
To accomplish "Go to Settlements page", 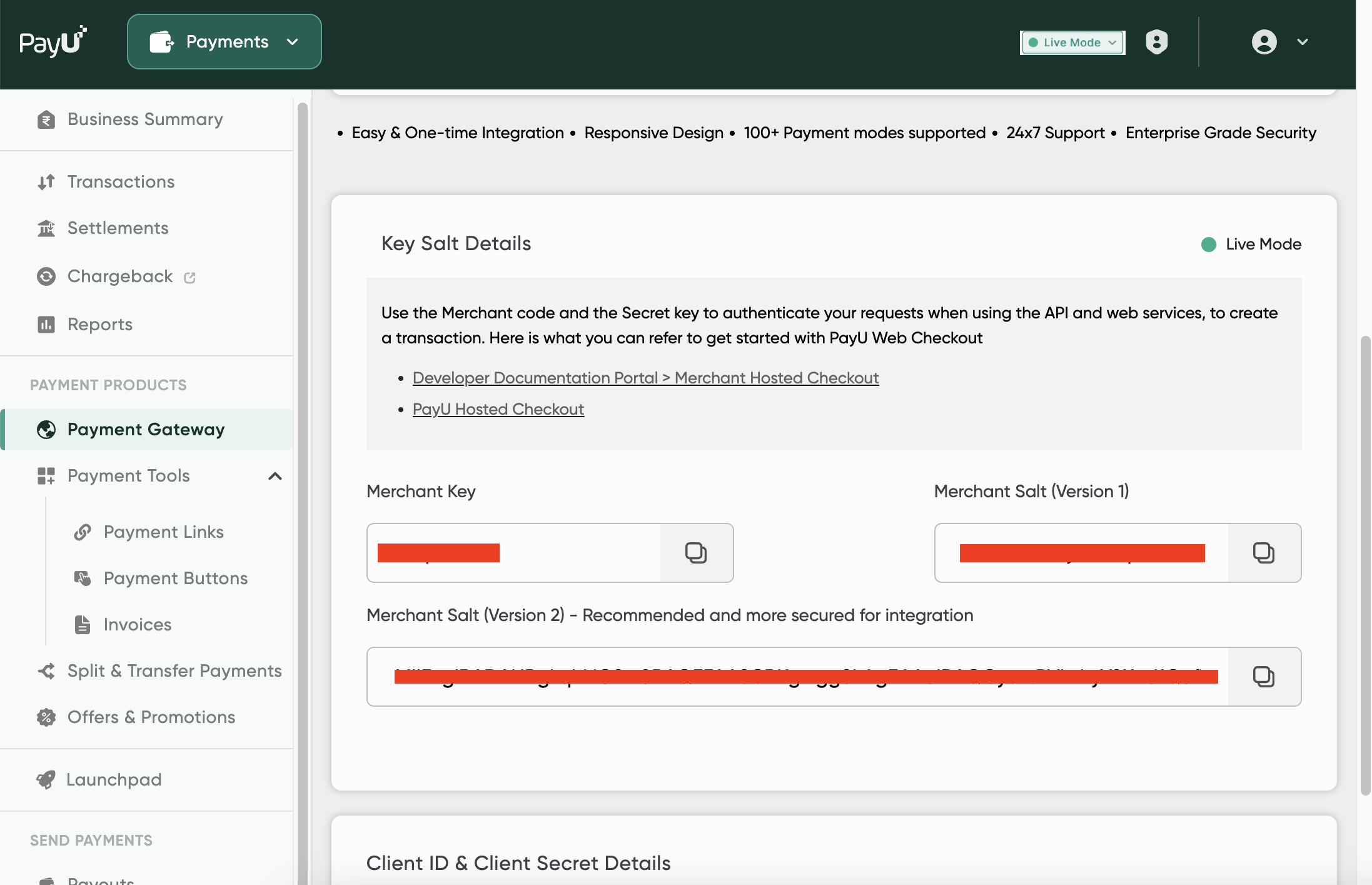I will click(118, 228).
